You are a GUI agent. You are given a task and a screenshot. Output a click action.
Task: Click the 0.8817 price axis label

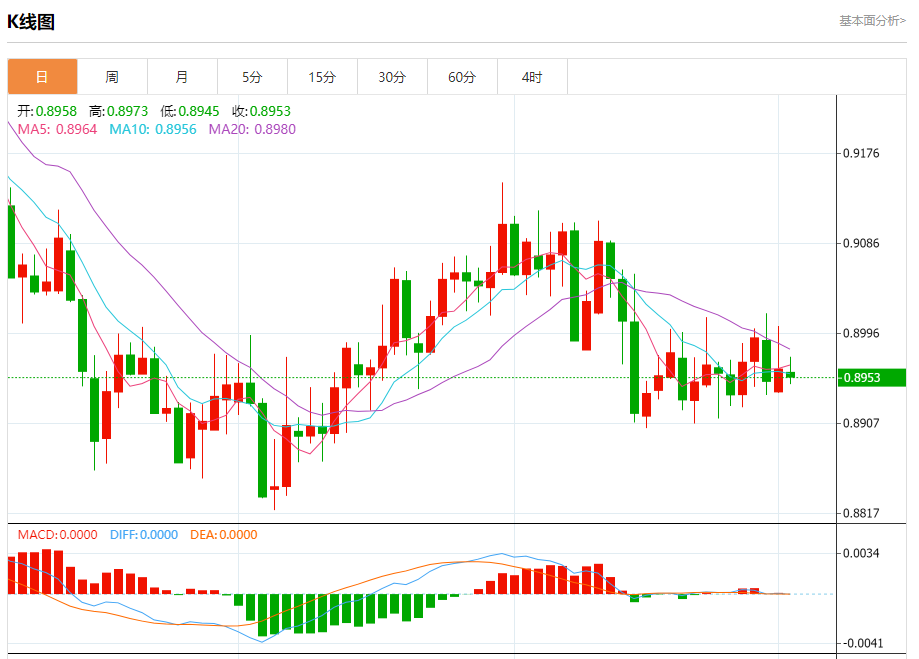tap(861, 514)
